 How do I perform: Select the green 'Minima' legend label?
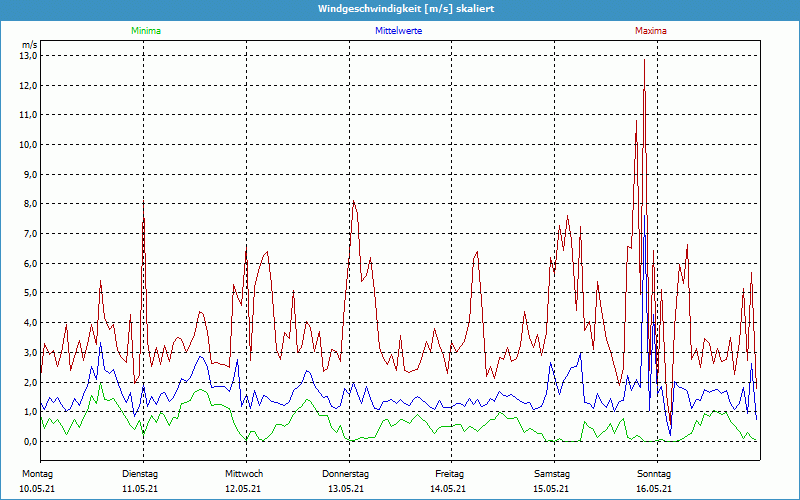click(x=146, y=31)
